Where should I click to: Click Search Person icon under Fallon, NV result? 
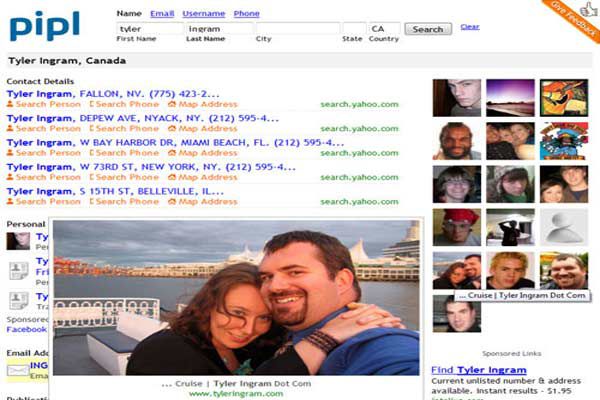coord(10,104)
